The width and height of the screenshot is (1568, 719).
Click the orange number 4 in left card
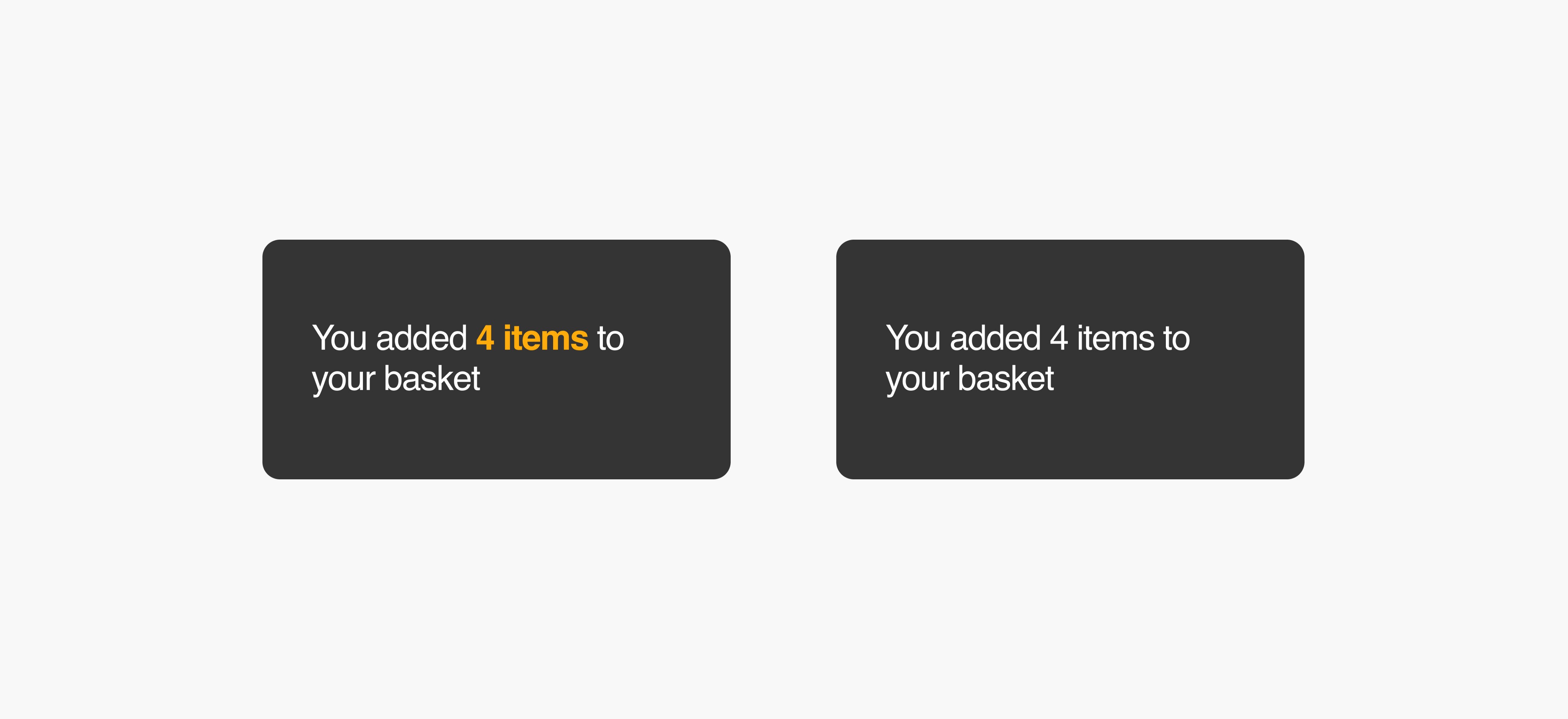tap(485, 338)
